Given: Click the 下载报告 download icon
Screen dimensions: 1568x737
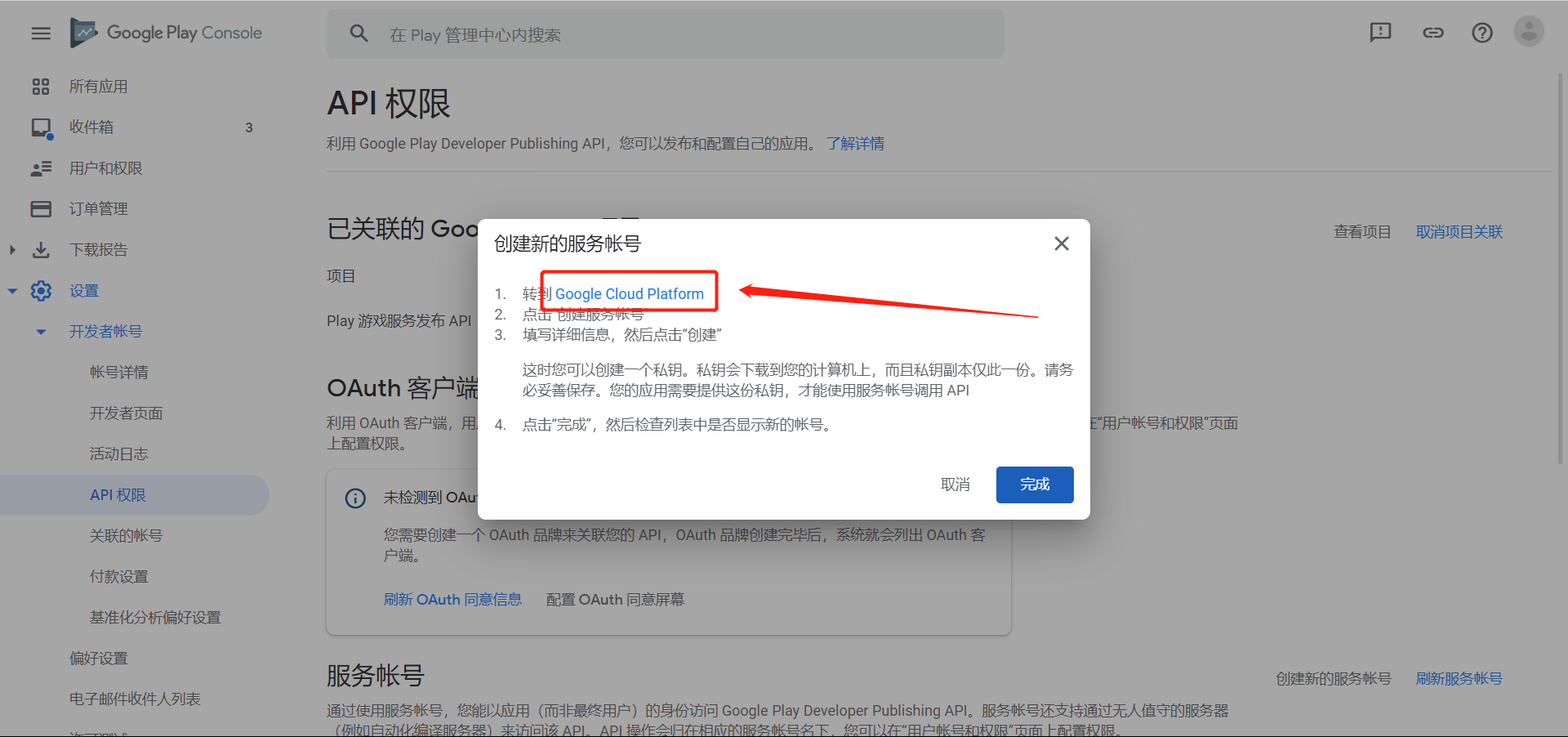Looking at the screenshot, I should (x=41, y=250).
